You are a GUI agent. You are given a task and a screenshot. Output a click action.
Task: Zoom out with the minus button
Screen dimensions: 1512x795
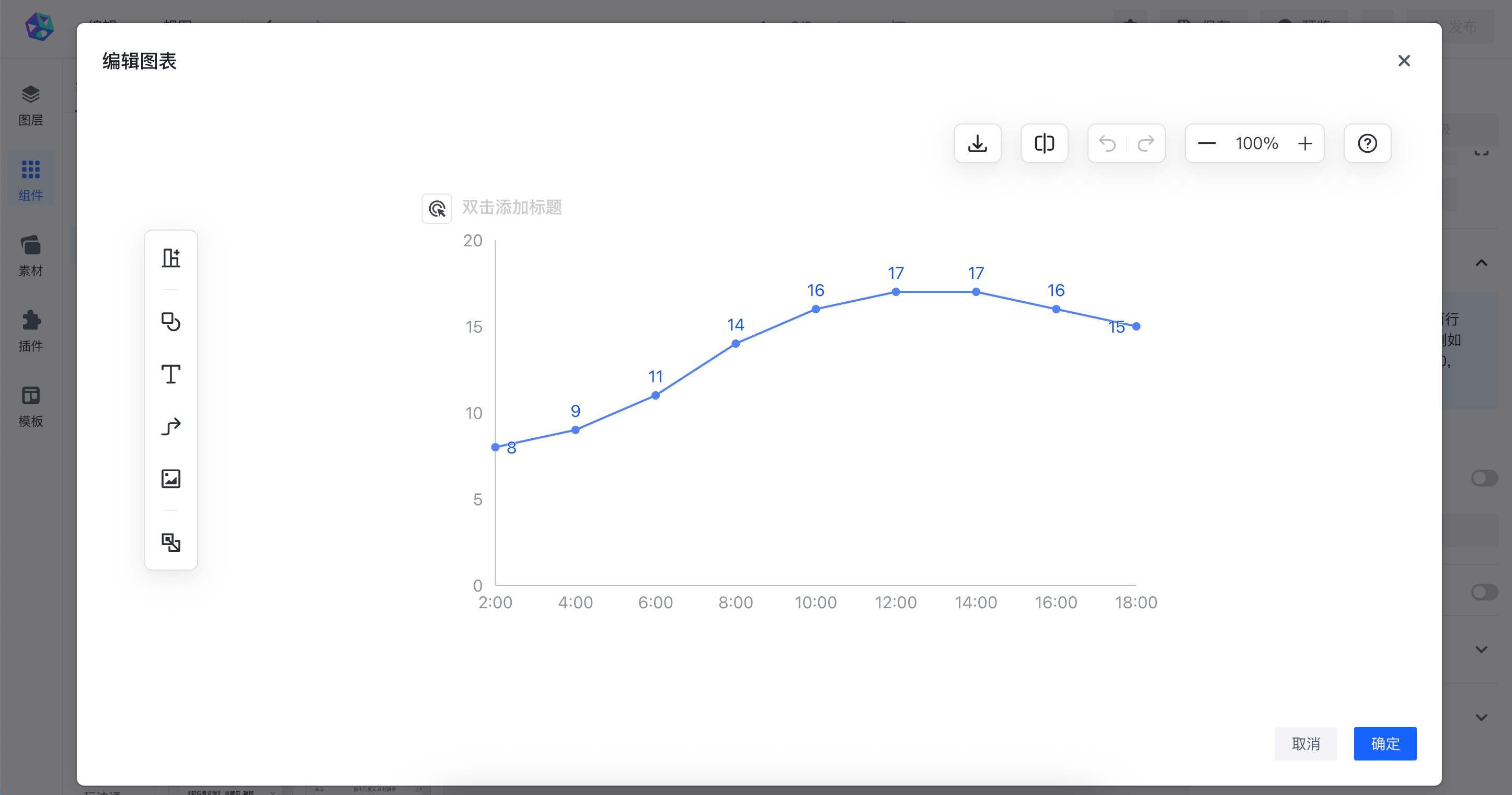(1207, 143)
